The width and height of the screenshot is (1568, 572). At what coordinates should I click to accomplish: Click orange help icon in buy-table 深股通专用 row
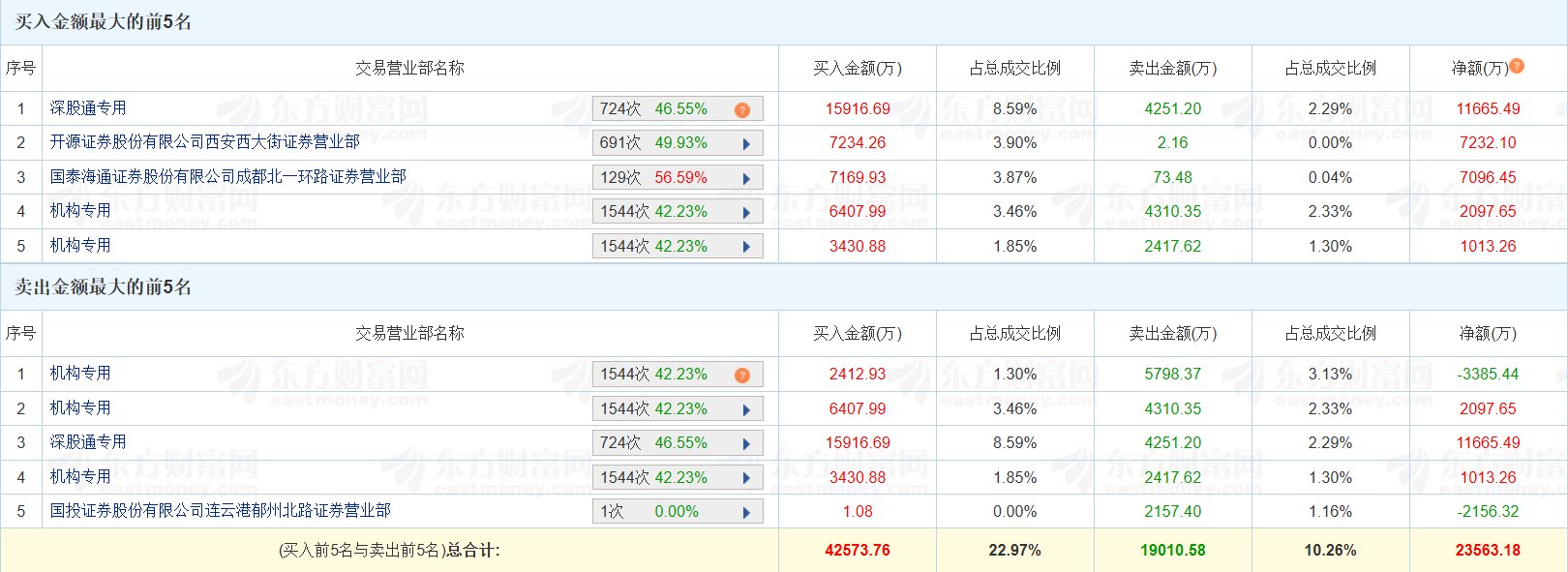(x=742, y=109)
